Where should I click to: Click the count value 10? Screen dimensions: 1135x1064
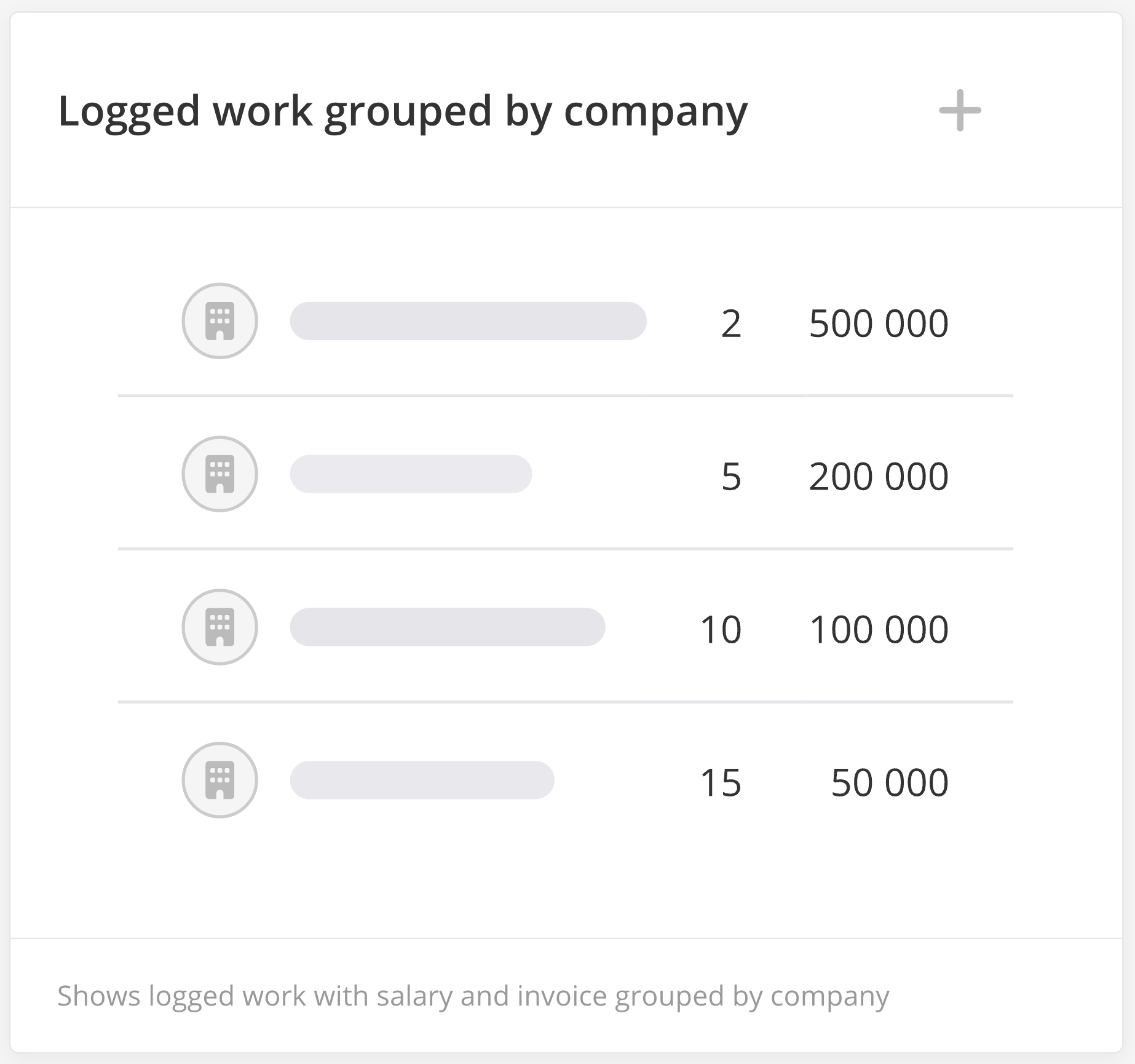click(721, 630)
